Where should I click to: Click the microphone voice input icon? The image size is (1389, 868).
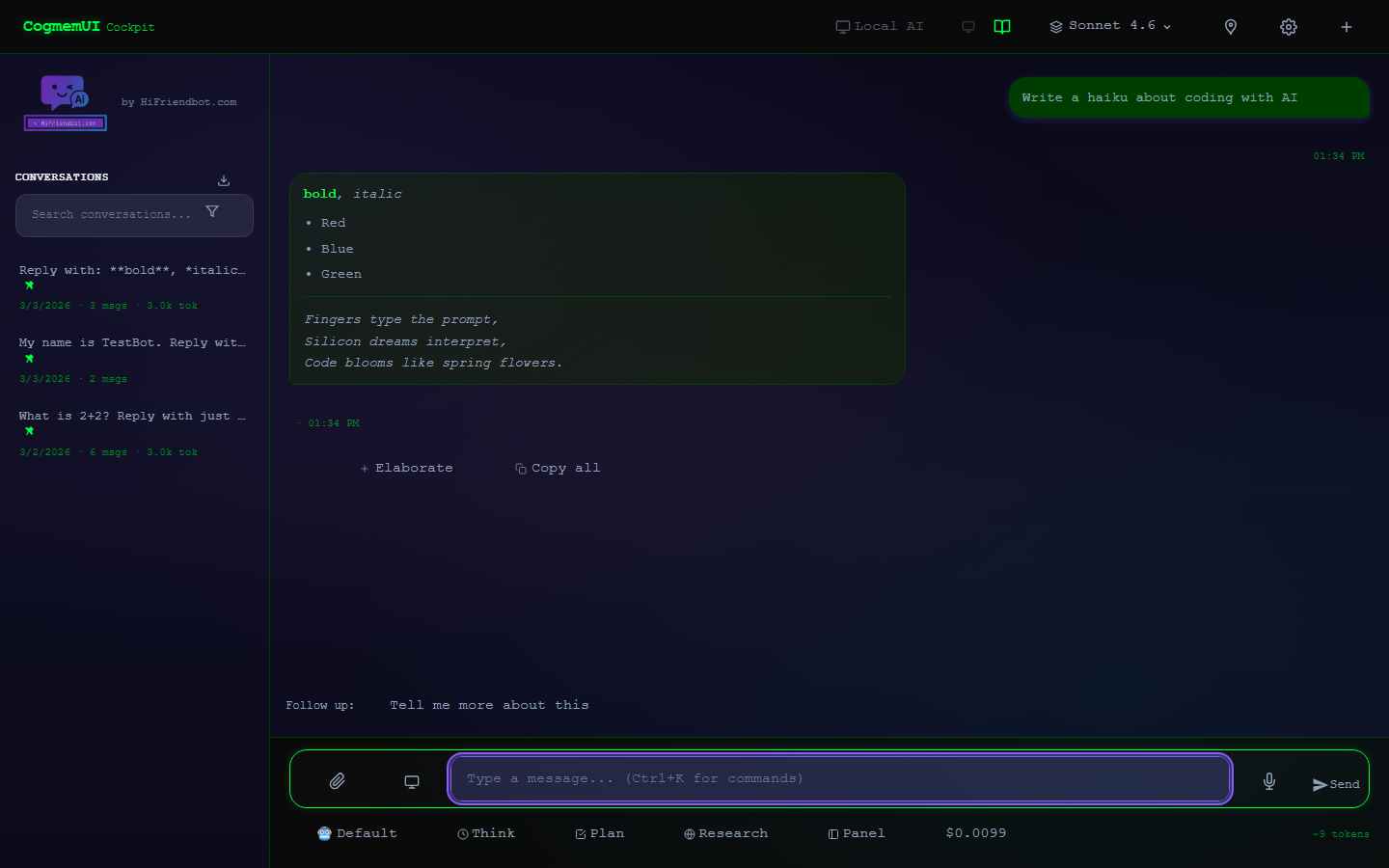coord(1269,781)
